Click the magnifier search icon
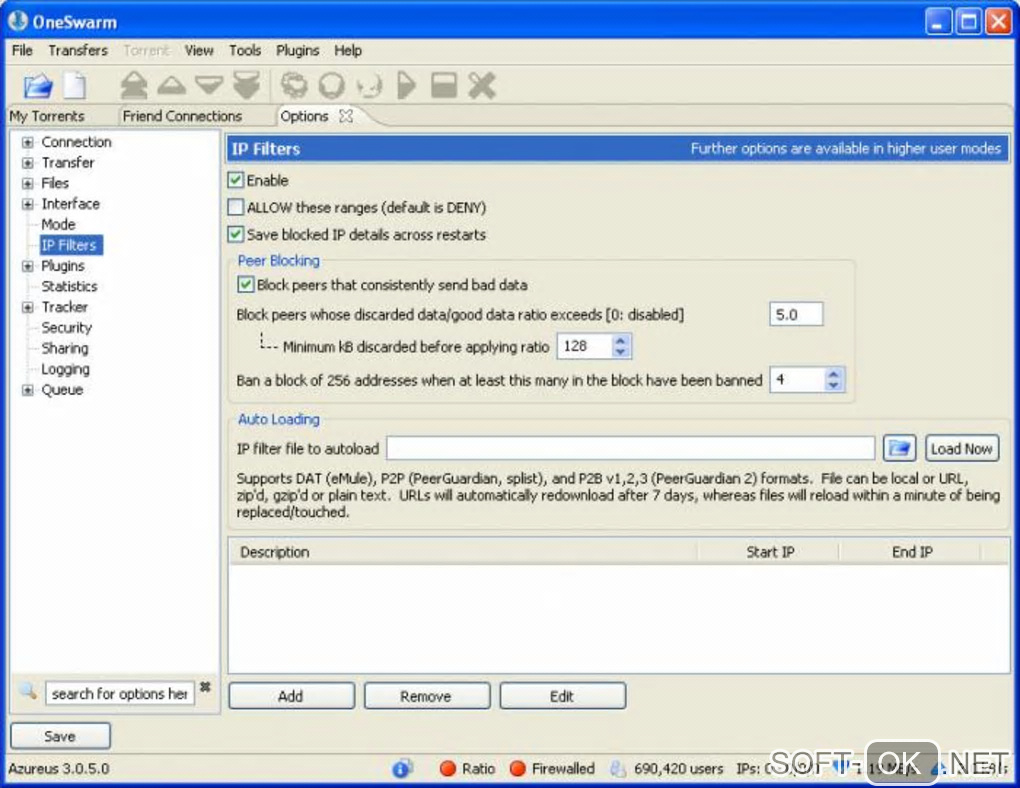 27,691
